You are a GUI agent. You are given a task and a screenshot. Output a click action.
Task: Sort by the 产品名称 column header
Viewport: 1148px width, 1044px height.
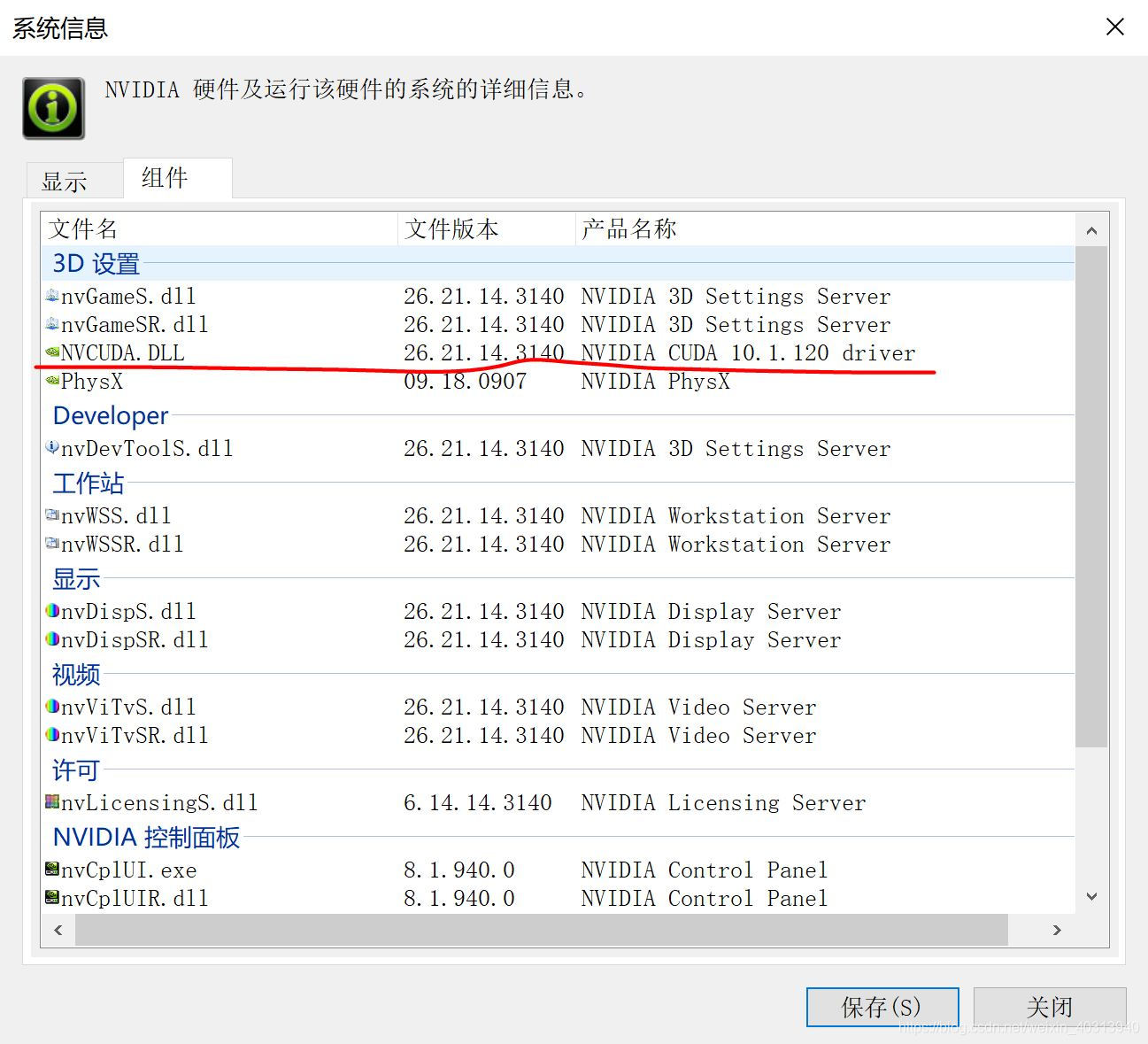pyautogui.click(x=825, y=228)
